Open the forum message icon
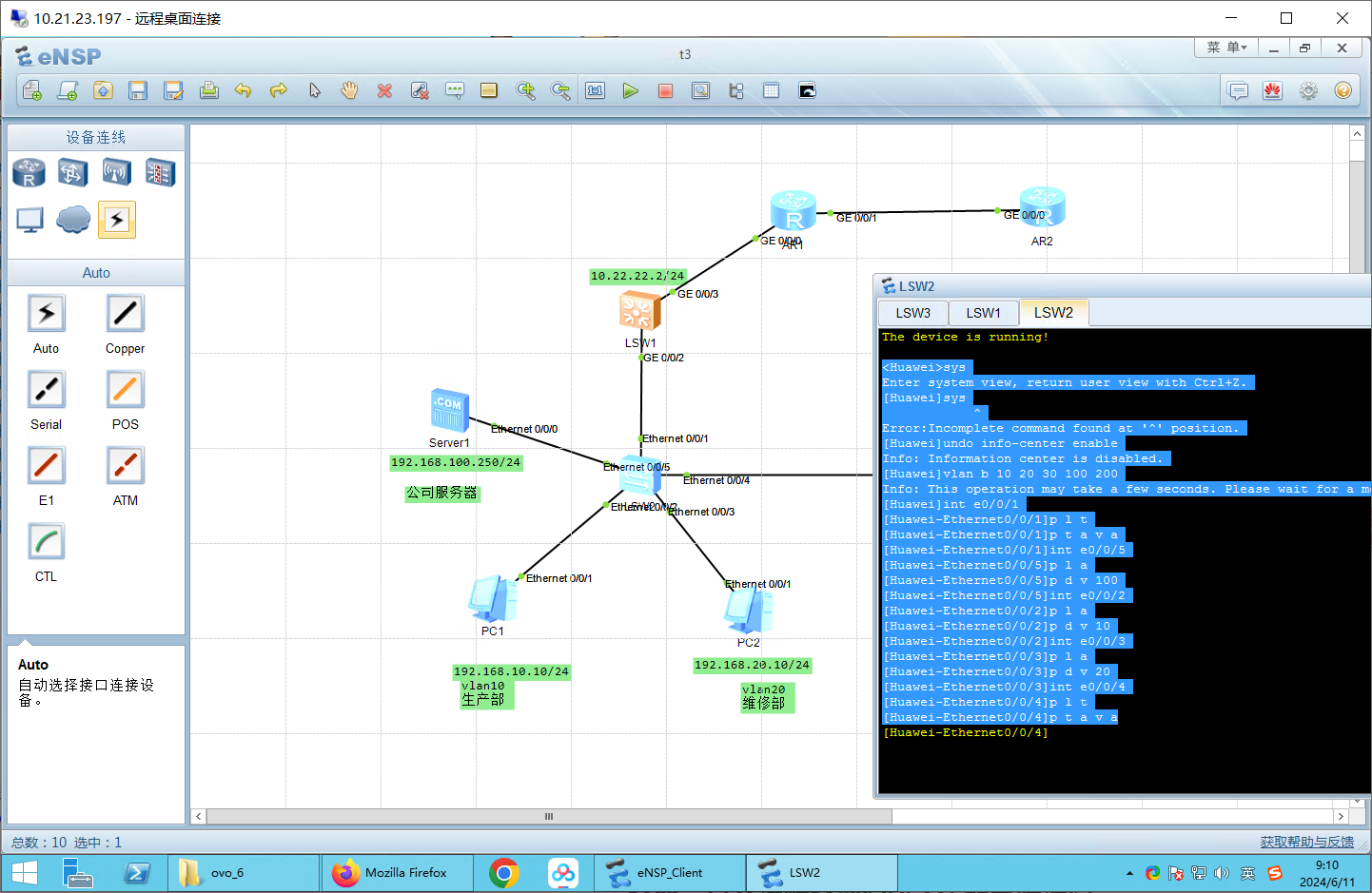This screenshot has height=893, width=1372. pyautogui.click(x=1238, y=90)
